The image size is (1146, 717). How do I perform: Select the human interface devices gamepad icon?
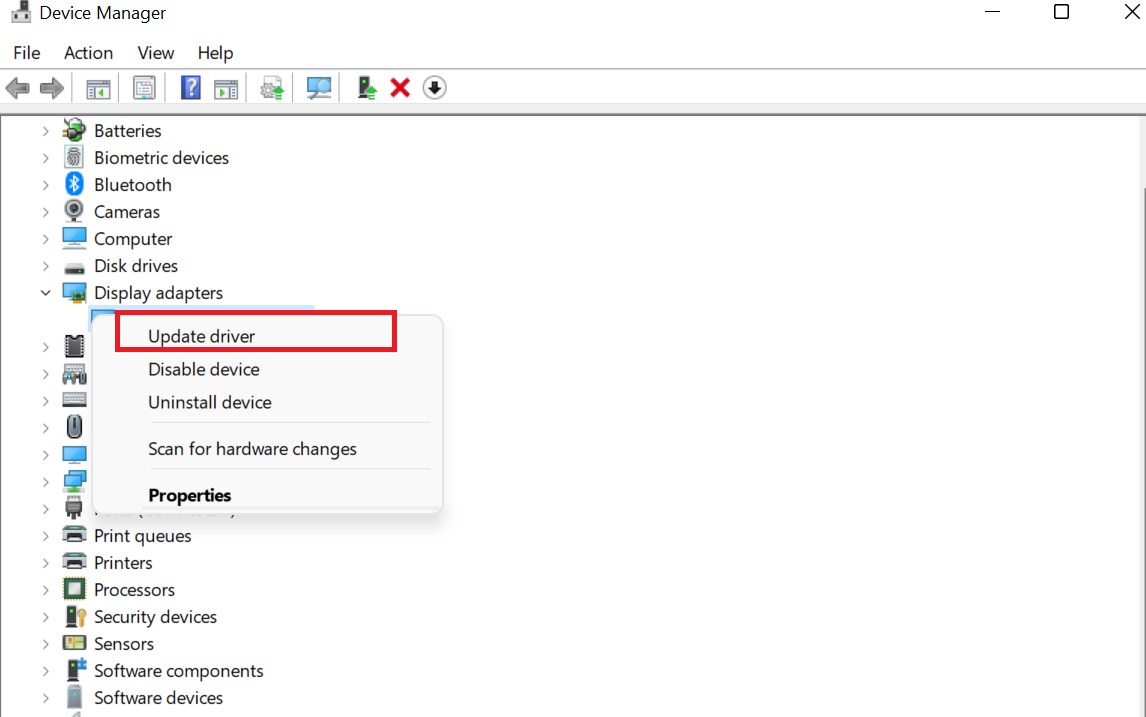point(74,373)
